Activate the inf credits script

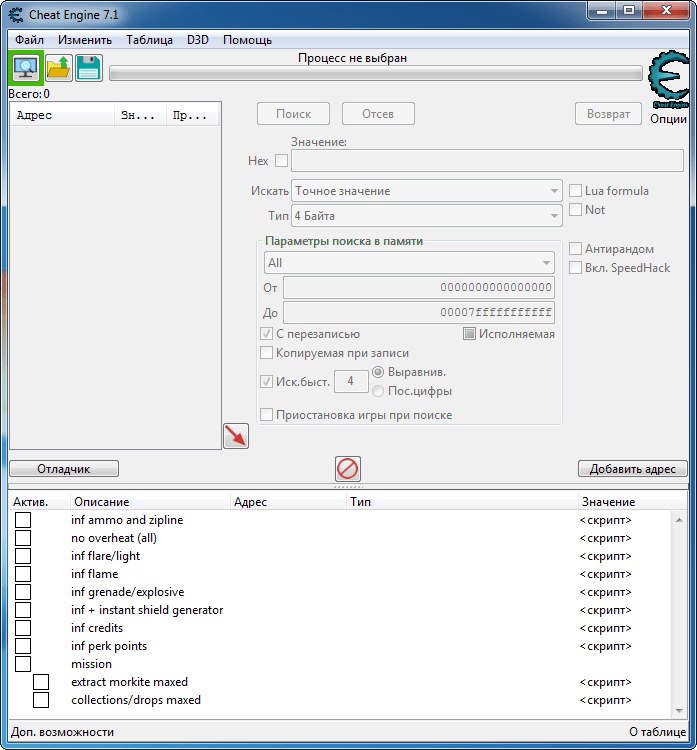coord(23,628)
